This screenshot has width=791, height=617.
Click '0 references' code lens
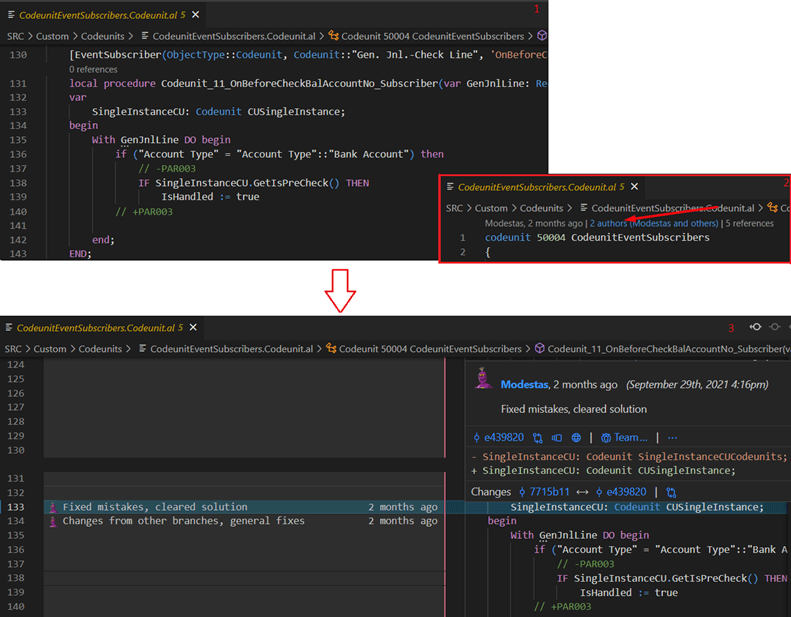coord(93,69)
